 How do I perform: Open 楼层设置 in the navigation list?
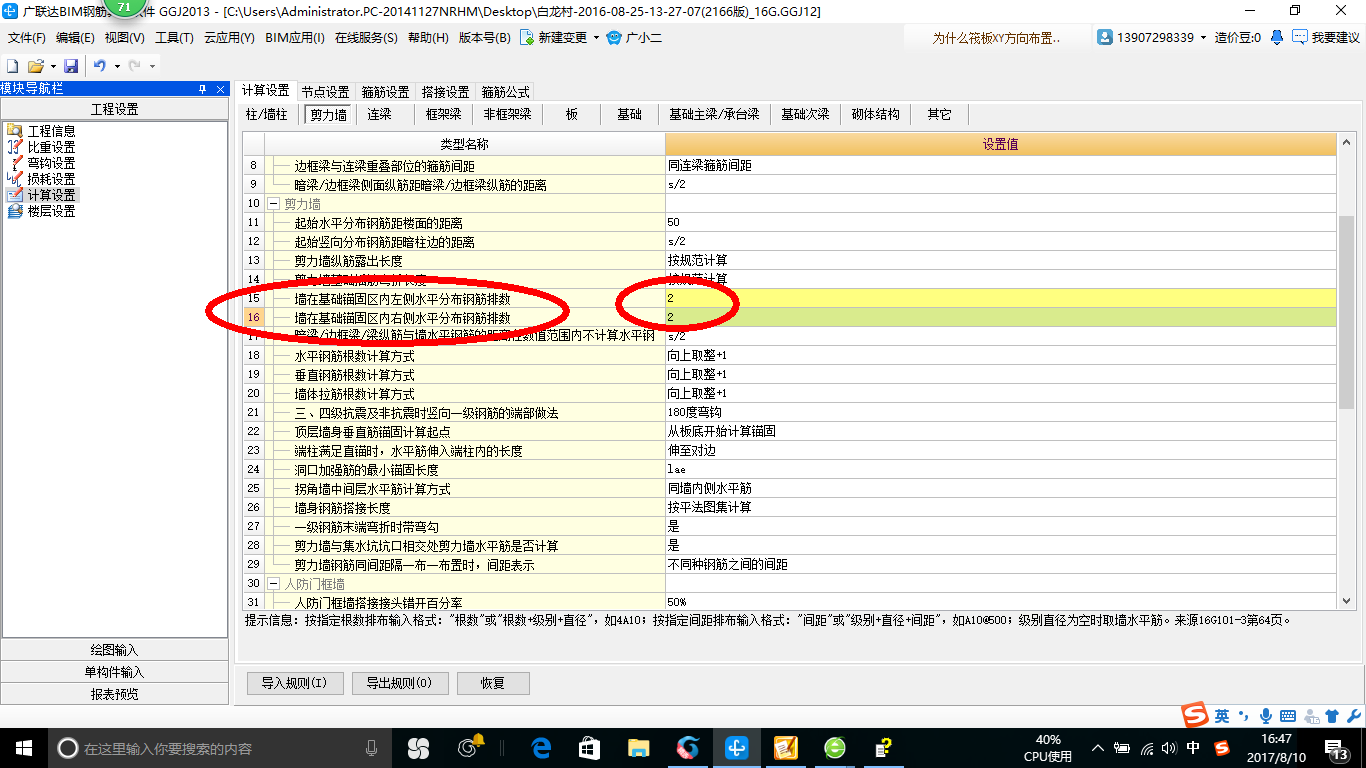pyautogui.click(x=51, y=211)
